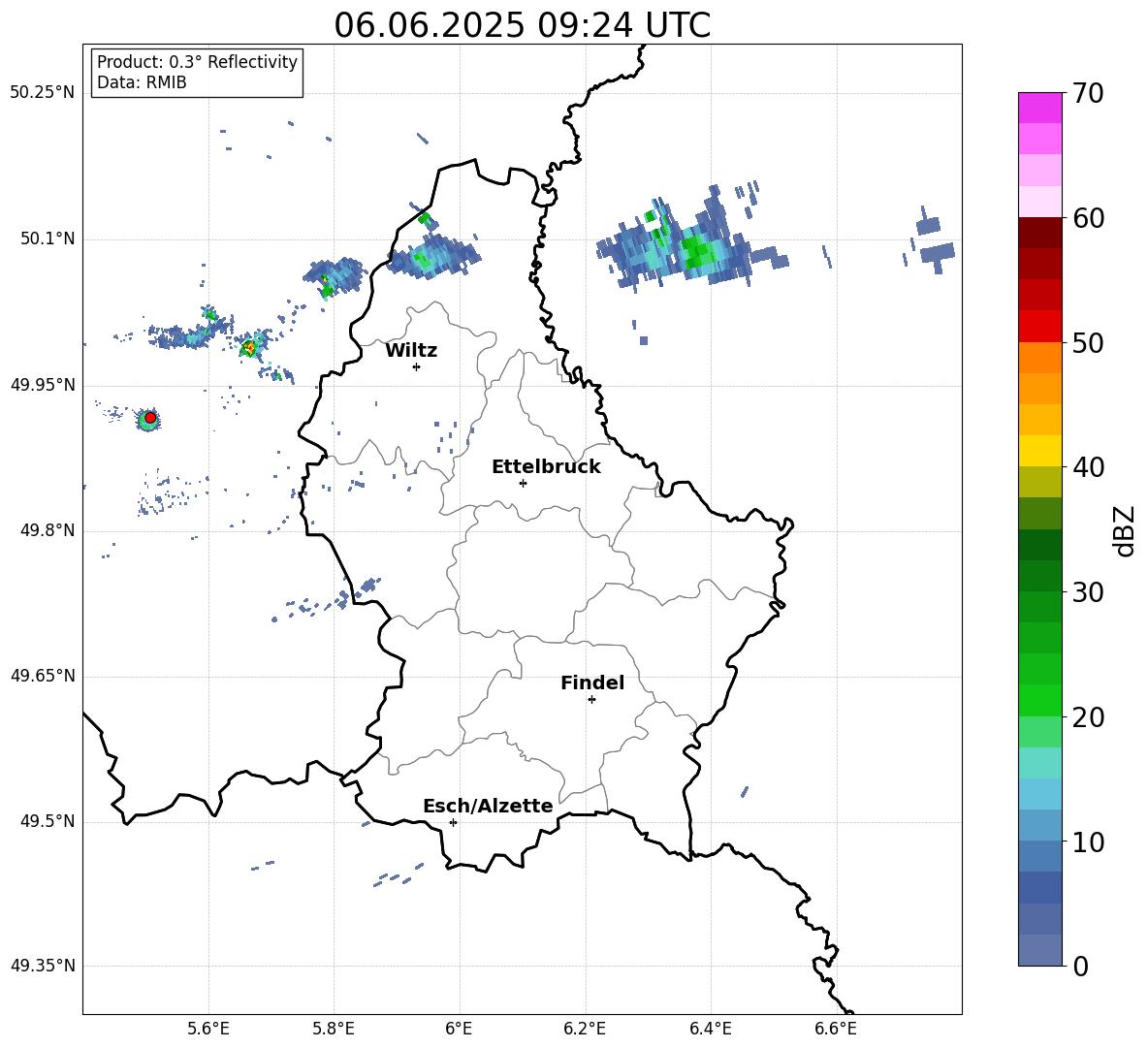
Task: Click the 49.8°N latitude label
Action: (48, 530)
